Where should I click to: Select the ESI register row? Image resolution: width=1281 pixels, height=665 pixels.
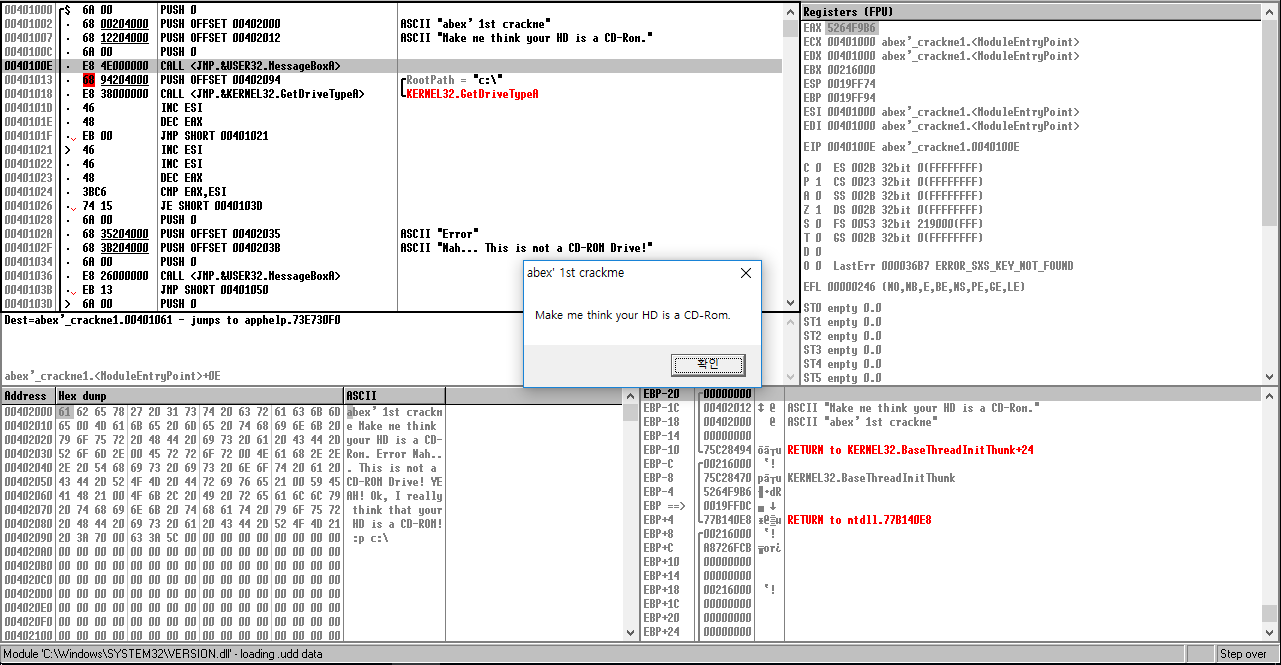[x=941, y=112]
